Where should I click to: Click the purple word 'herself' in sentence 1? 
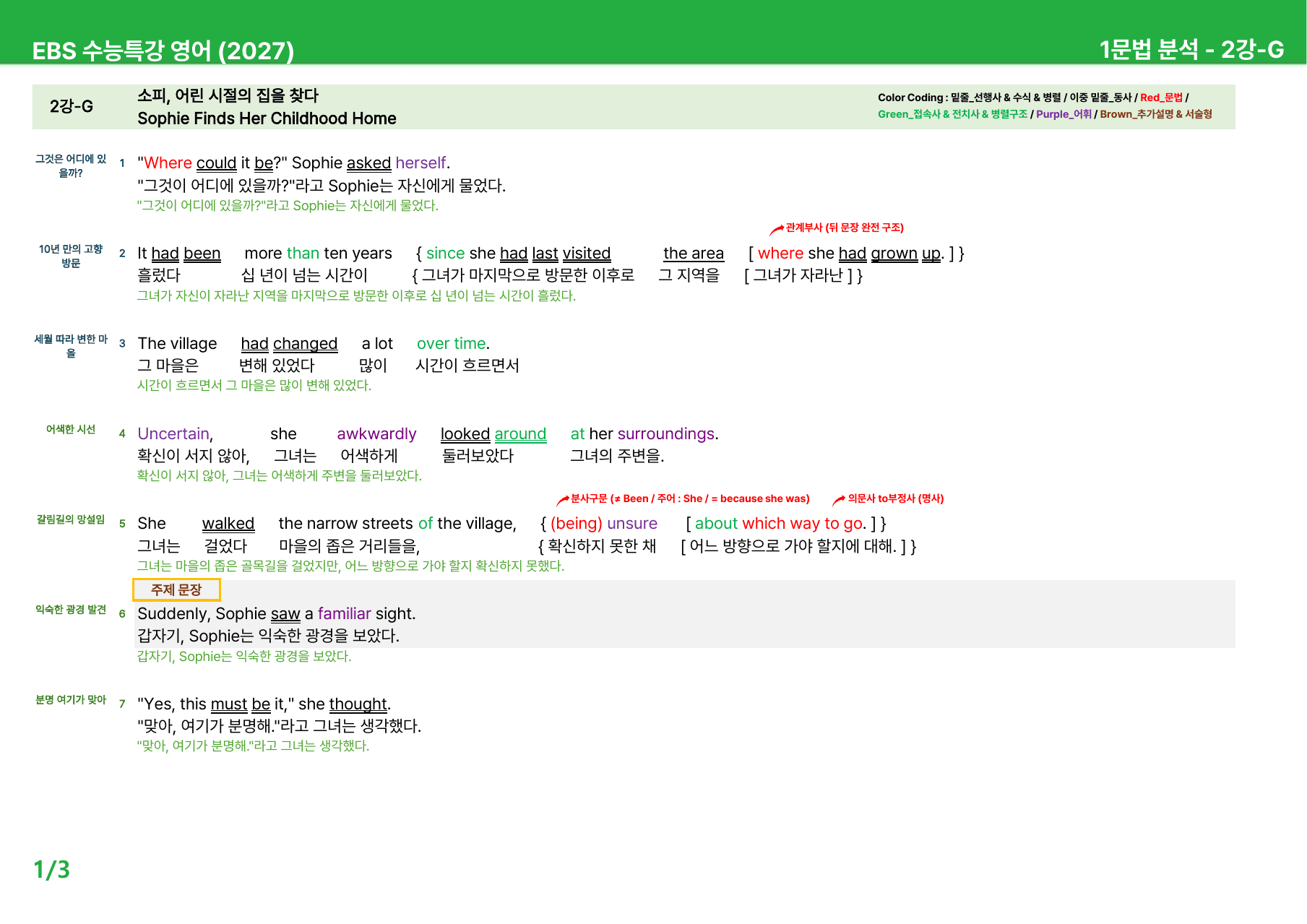pos(420,163)
